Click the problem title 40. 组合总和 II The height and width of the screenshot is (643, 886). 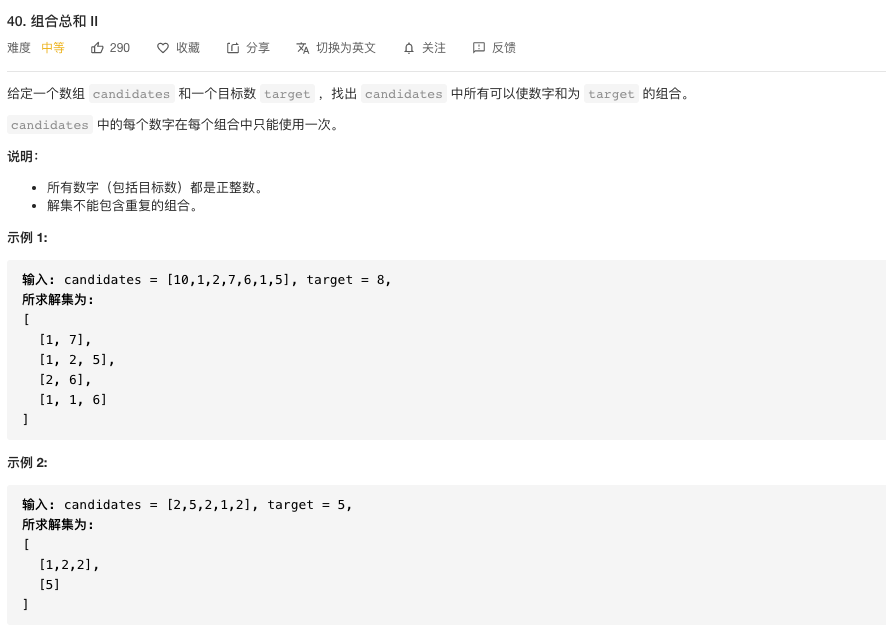[53, 21]
